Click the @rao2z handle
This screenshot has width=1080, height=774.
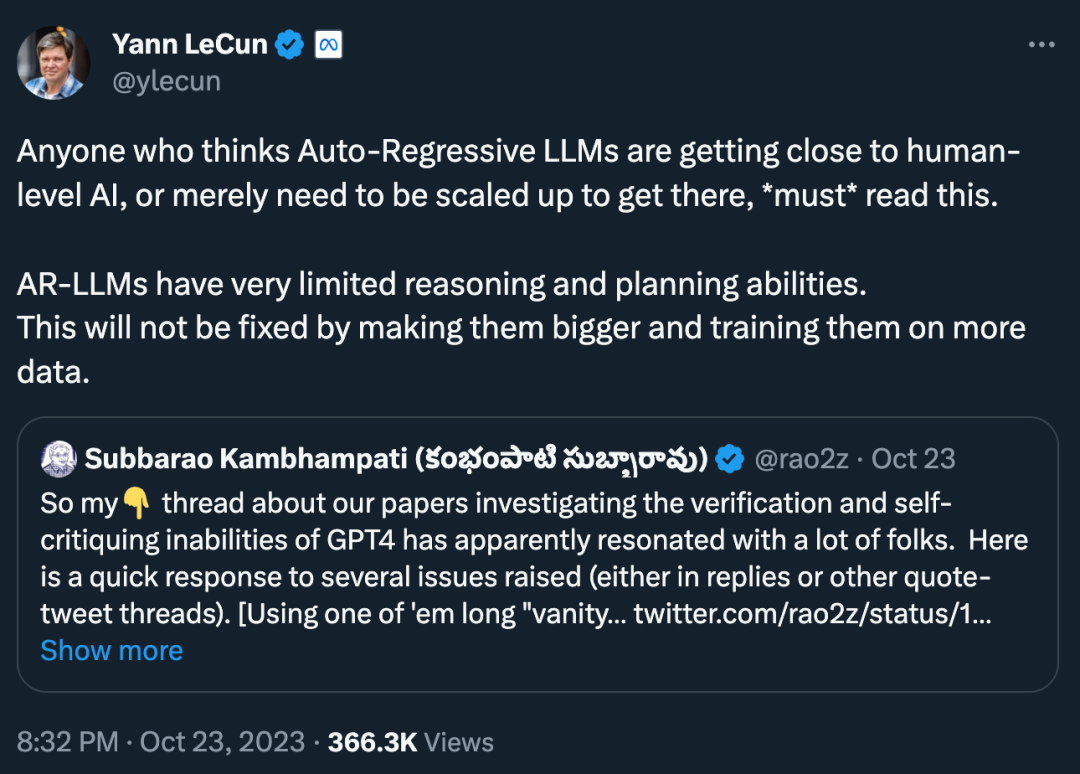pos(804,458)
